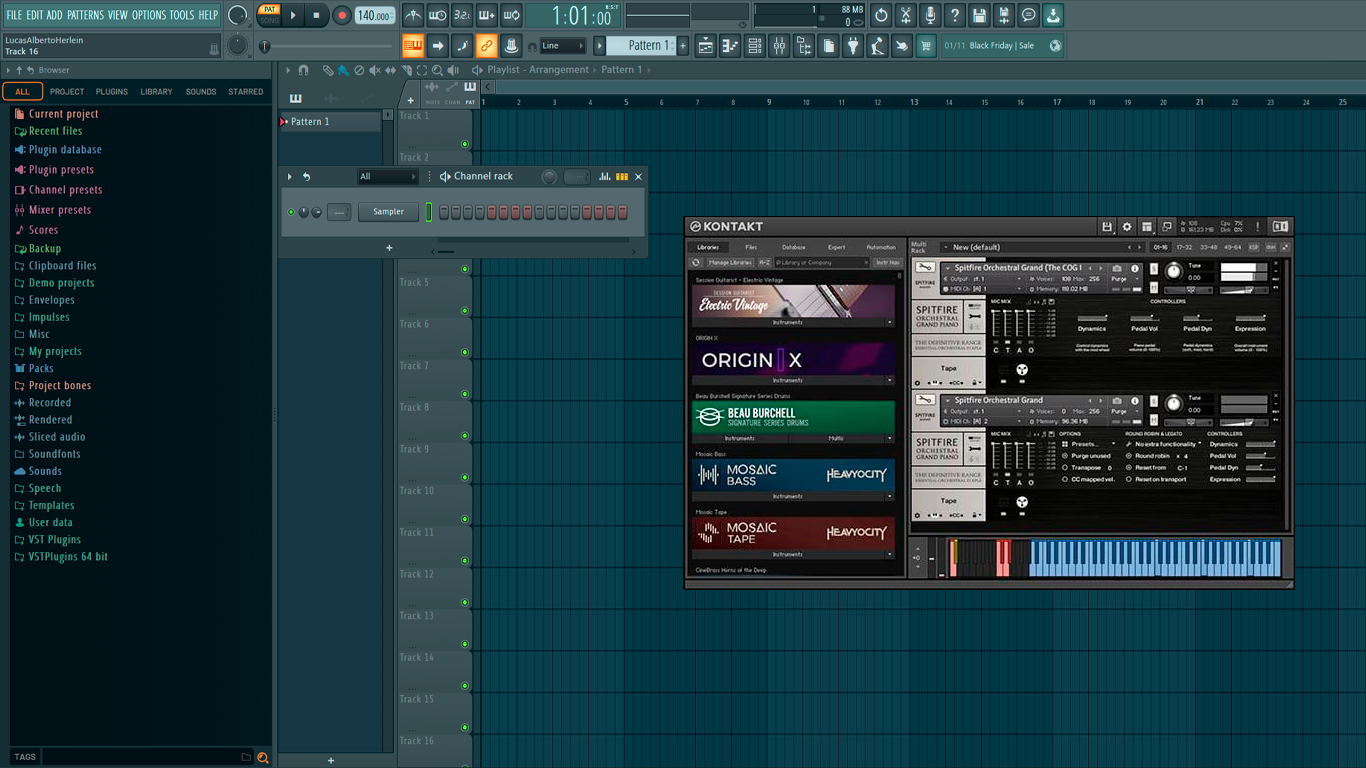Click the question mark help icon

[955, 15]
